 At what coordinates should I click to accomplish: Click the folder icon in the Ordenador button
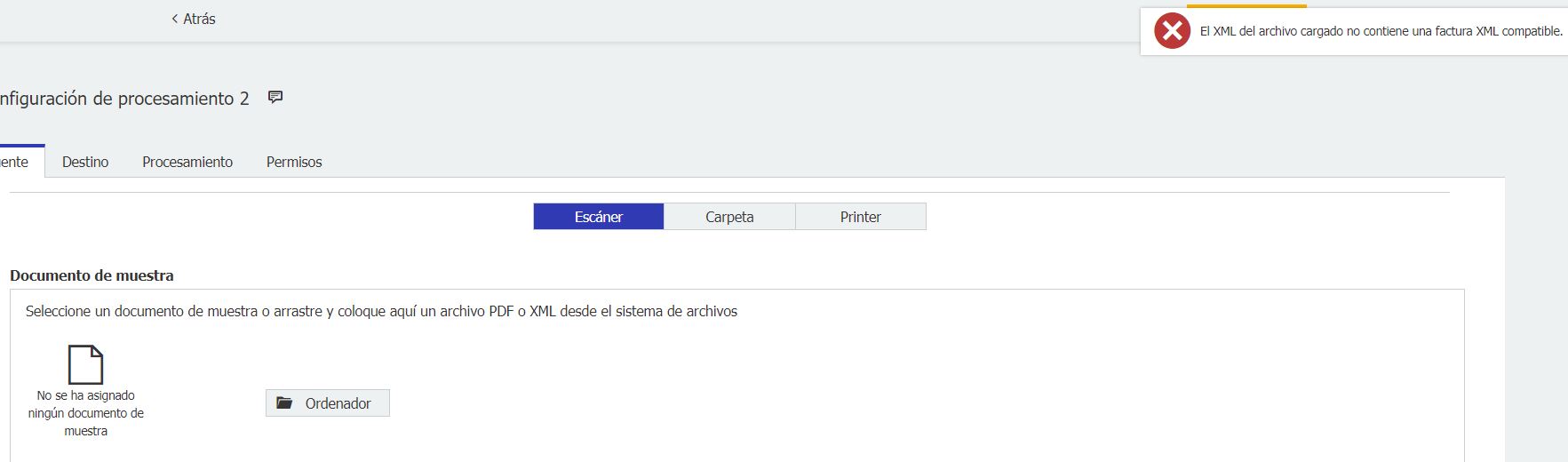coord(284,403)
